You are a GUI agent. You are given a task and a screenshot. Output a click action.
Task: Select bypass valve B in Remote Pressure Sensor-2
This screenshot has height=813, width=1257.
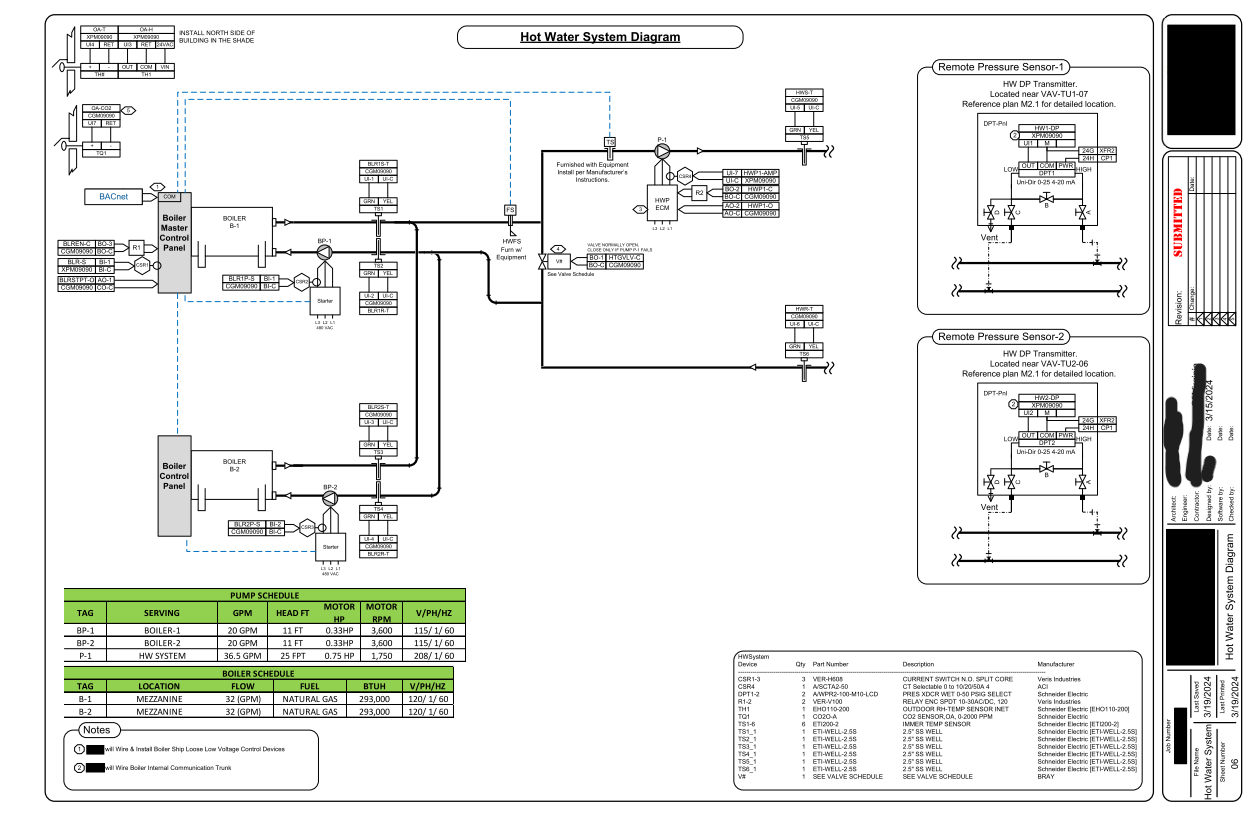1046,468
